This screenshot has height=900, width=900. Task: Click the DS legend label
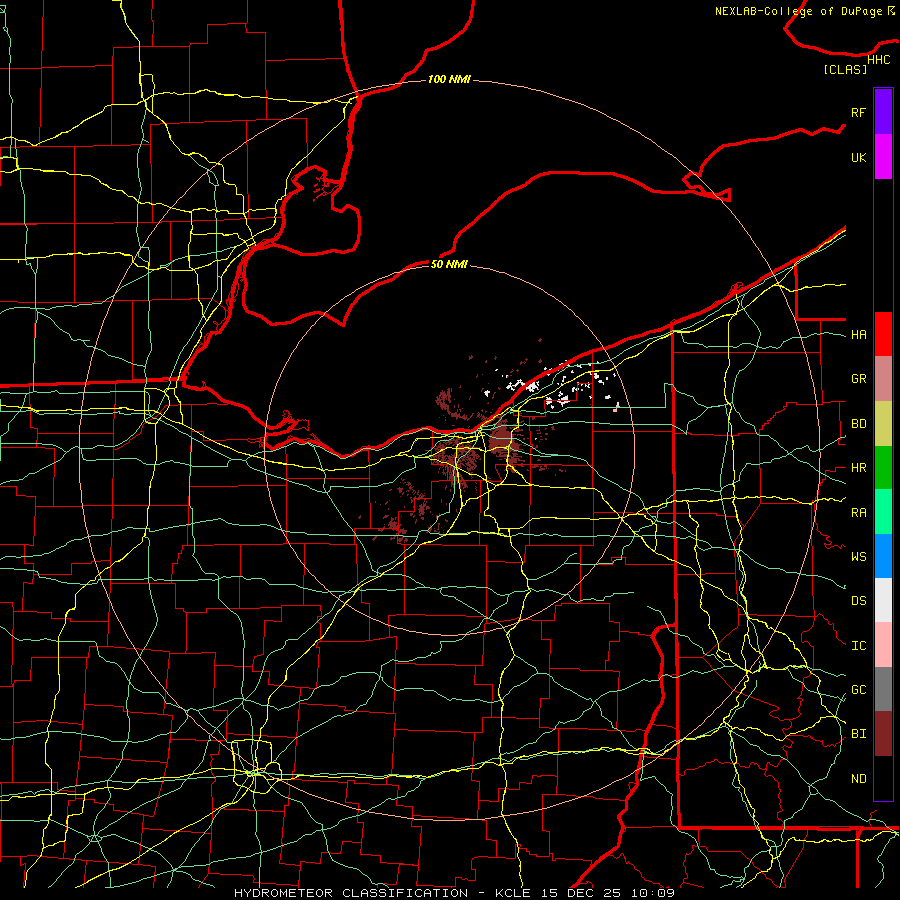(x=859, y=600)
